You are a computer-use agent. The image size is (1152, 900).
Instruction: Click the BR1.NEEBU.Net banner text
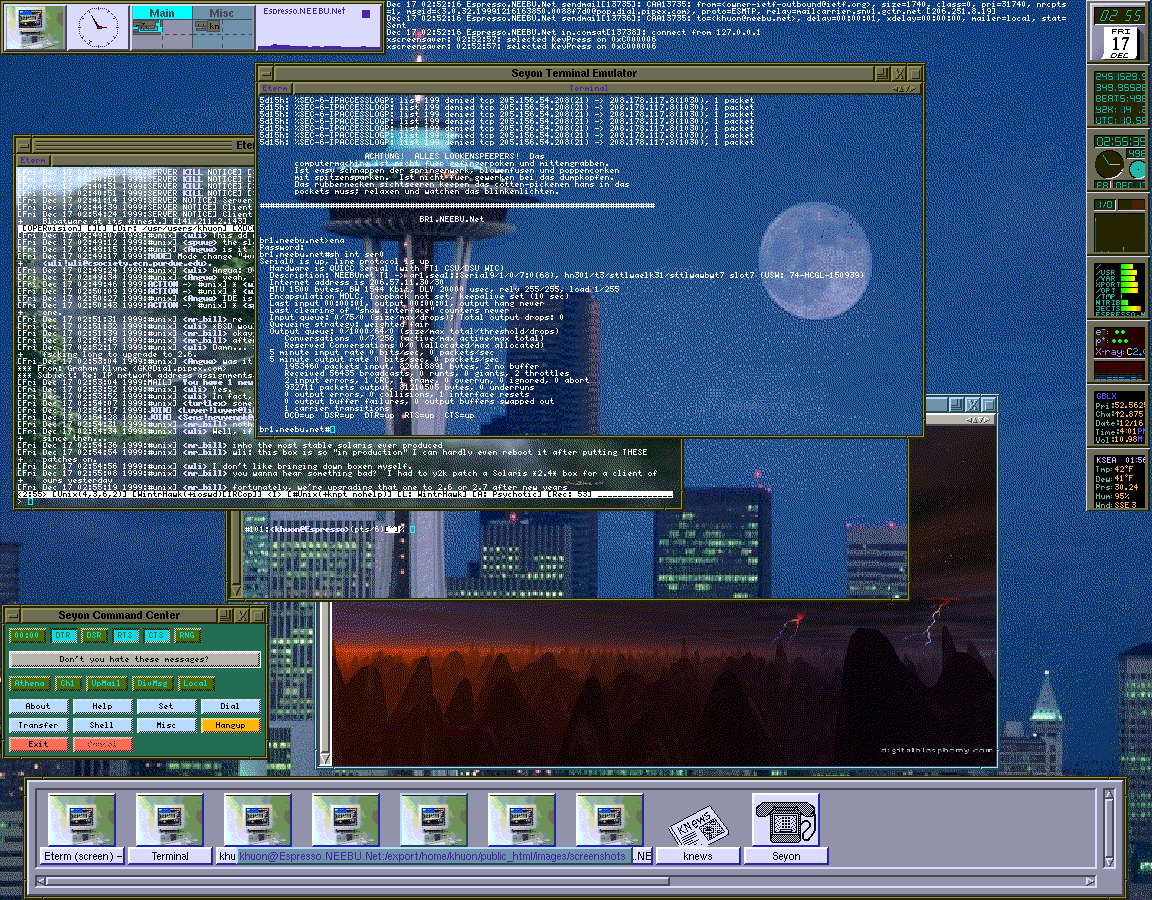tap(451, 219)
